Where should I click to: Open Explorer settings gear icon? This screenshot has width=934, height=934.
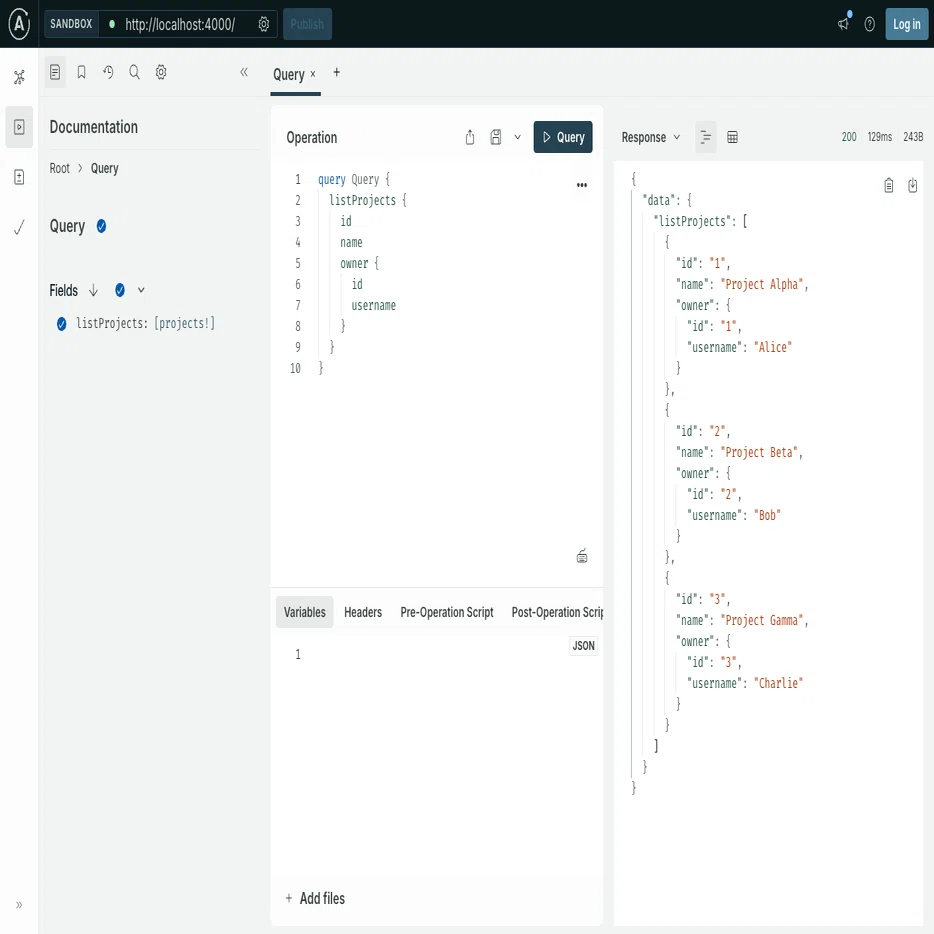pos(161,73)
